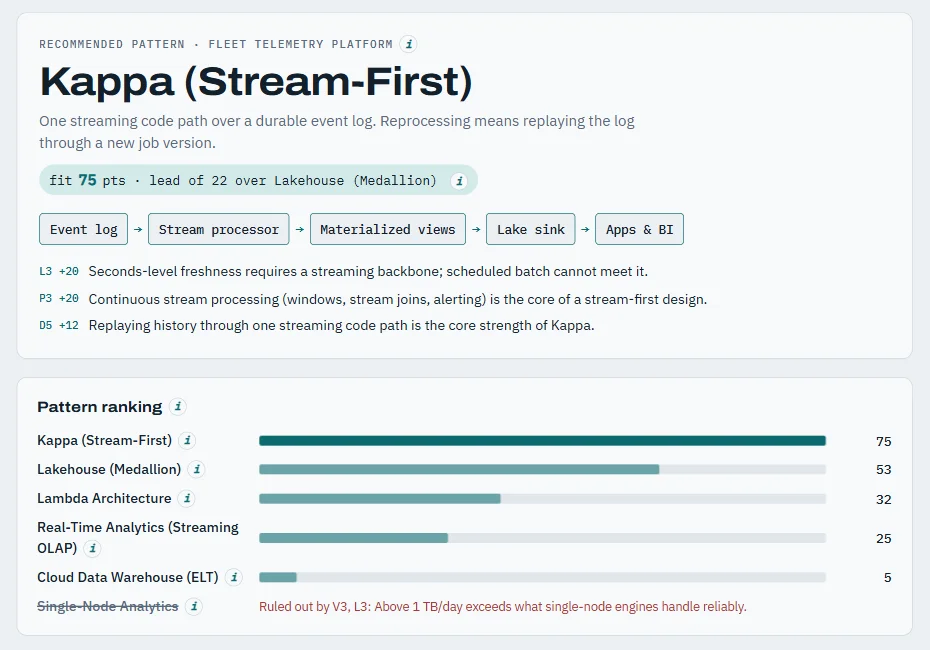Viewport: 930px width, 650px height.
Task: Click info icon for Kappa (Stream-First) row
Action: tap(187, 440)
